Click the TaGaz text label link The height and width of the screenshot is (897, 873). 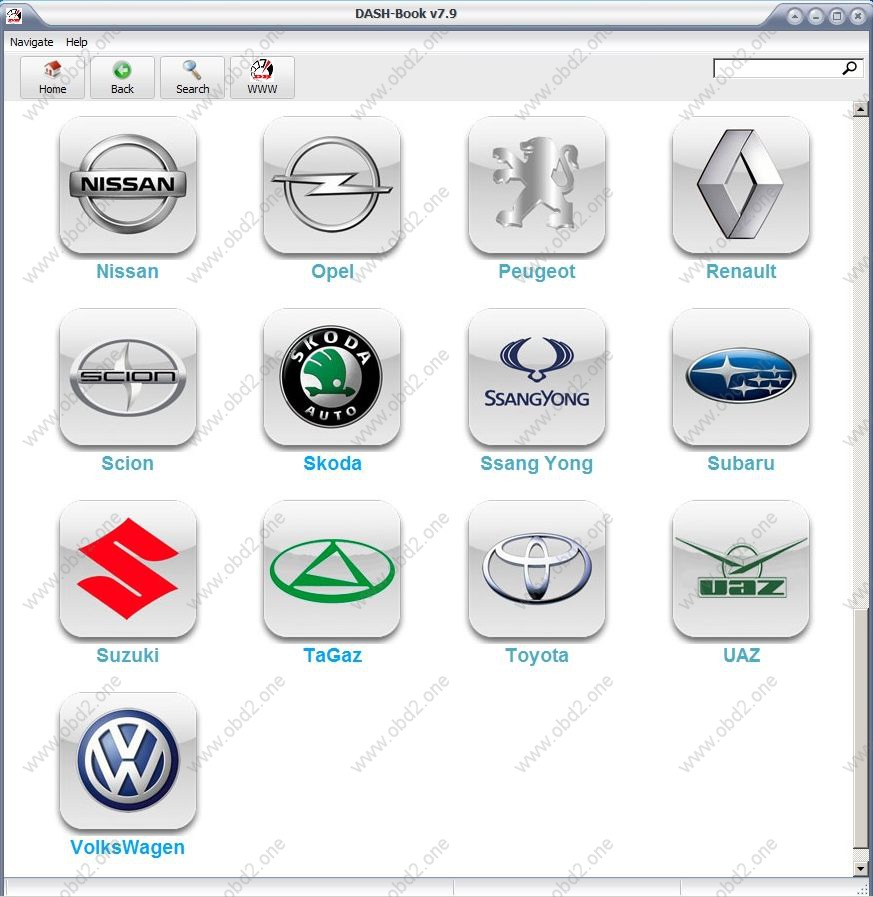332,656
